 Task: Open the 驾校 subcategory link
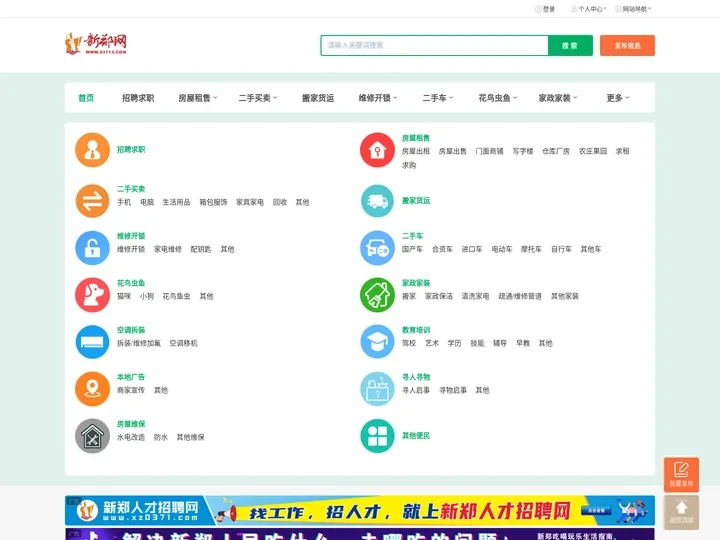click(x=409, y=343)
